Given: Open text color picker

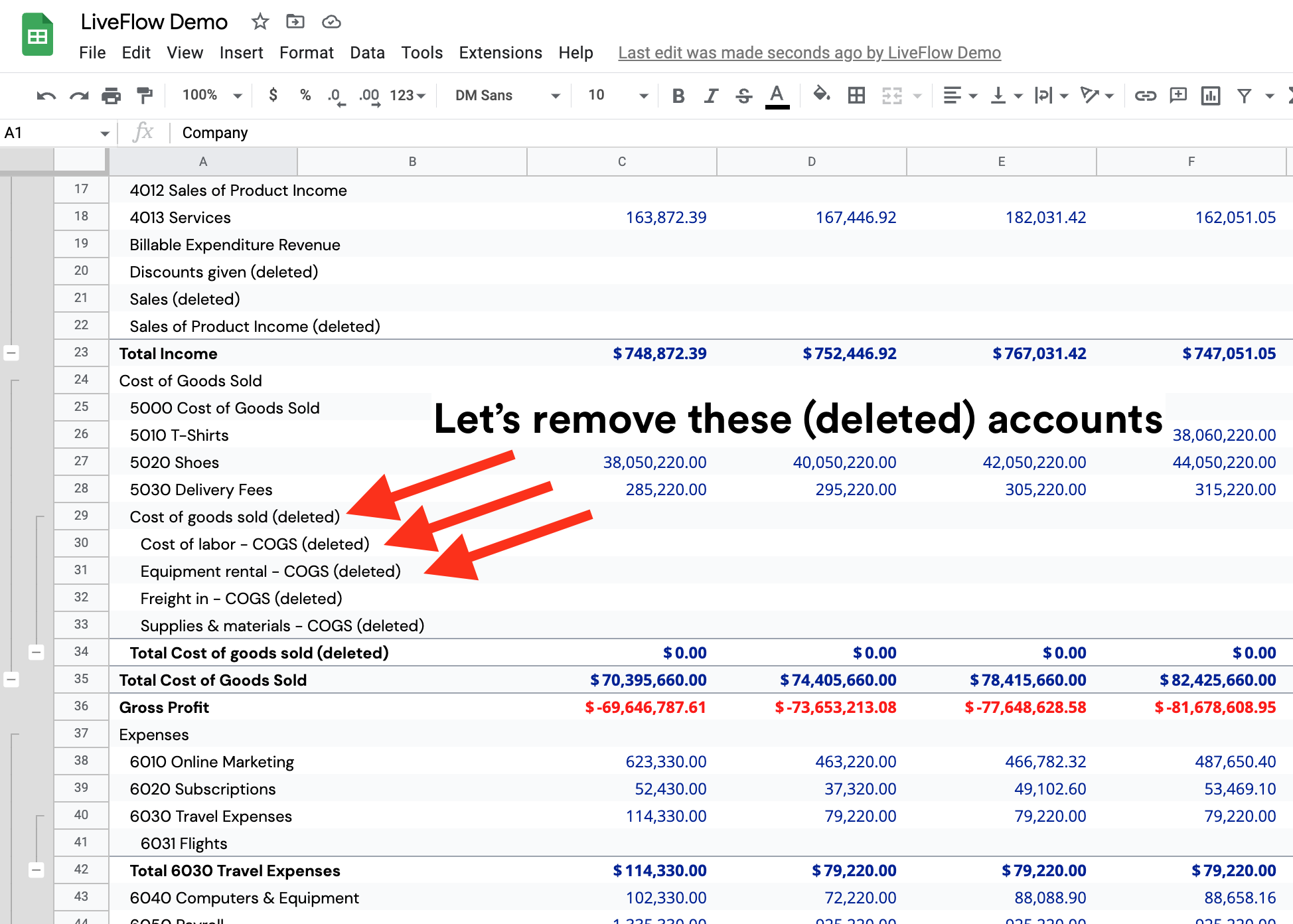Looking at the screenshot, I should (777, 96).
